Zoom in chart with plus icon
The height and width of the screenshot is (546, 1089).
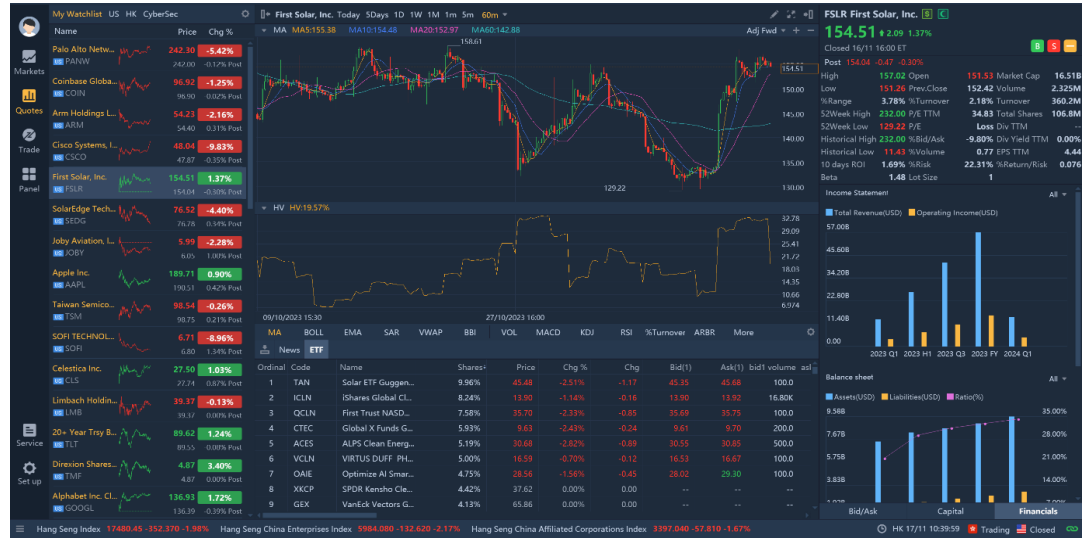click(796, 30)
